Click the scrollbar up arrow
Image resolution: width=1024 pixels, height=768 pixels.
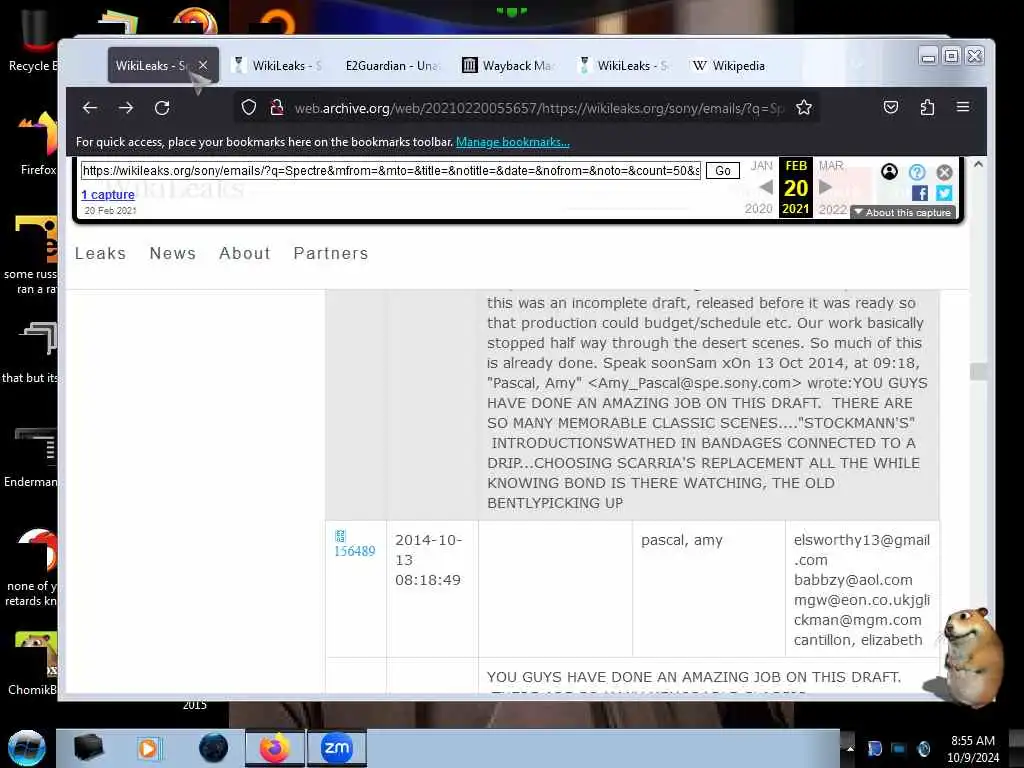tap(978, 165)
